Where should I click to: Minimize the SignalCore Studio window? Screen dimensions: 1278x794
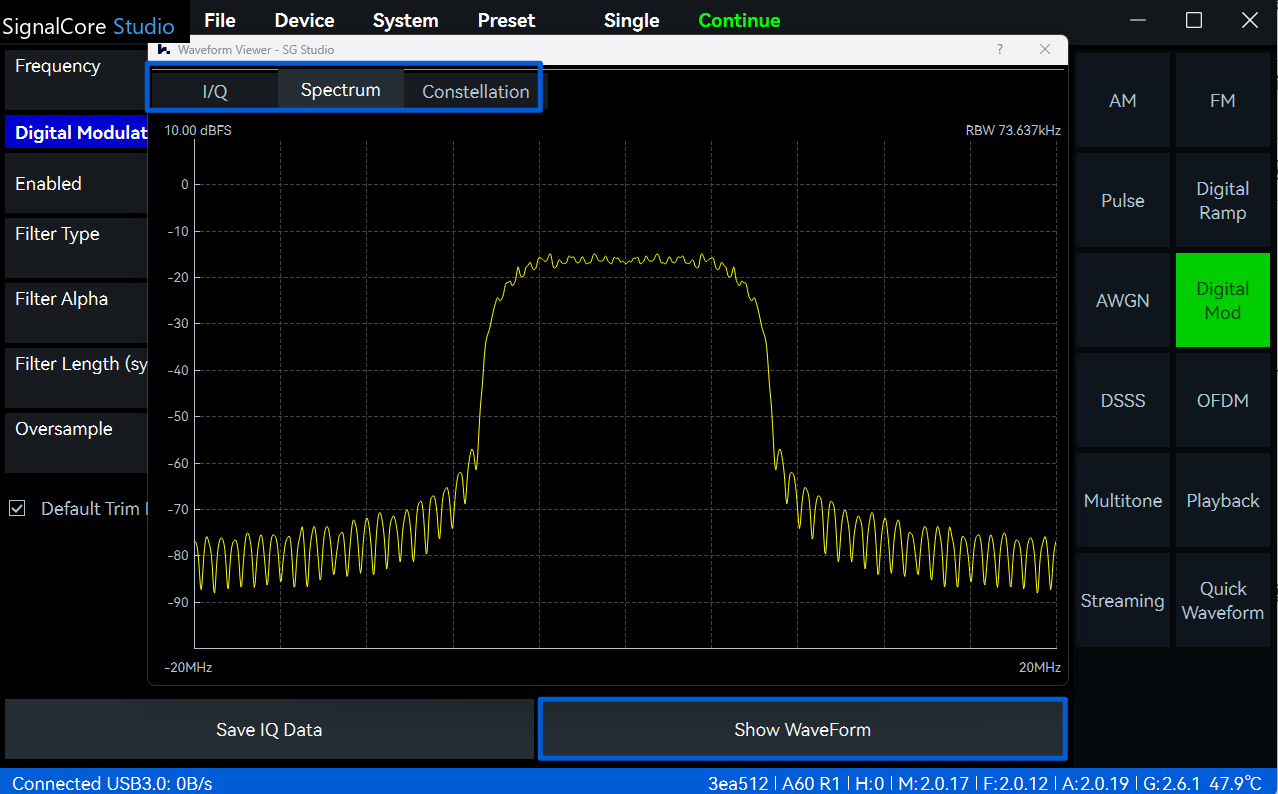pyautogui.click(x=1138, y=20)
